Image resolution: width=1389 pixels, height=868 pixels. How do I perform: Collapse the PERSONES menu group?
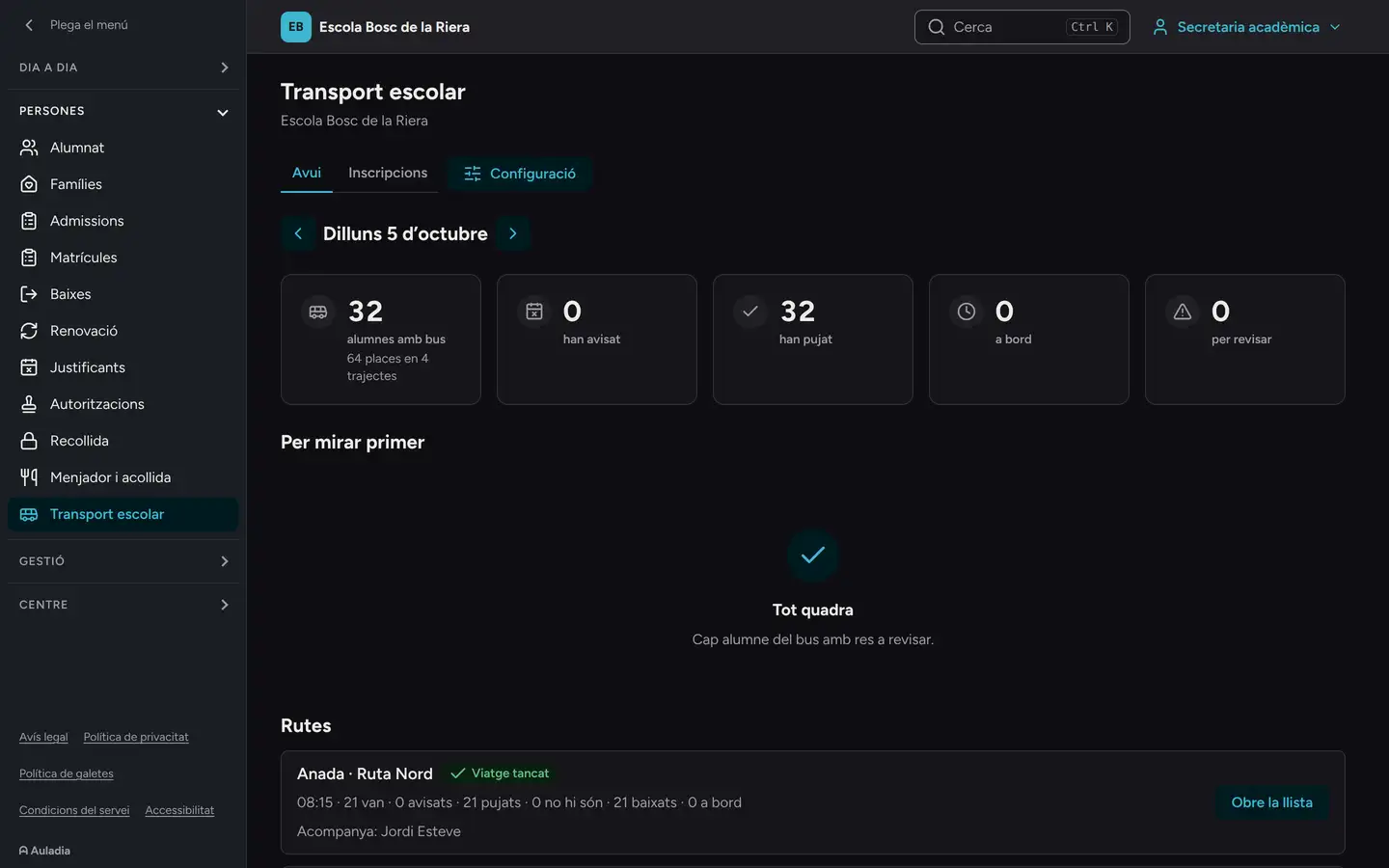123,111
